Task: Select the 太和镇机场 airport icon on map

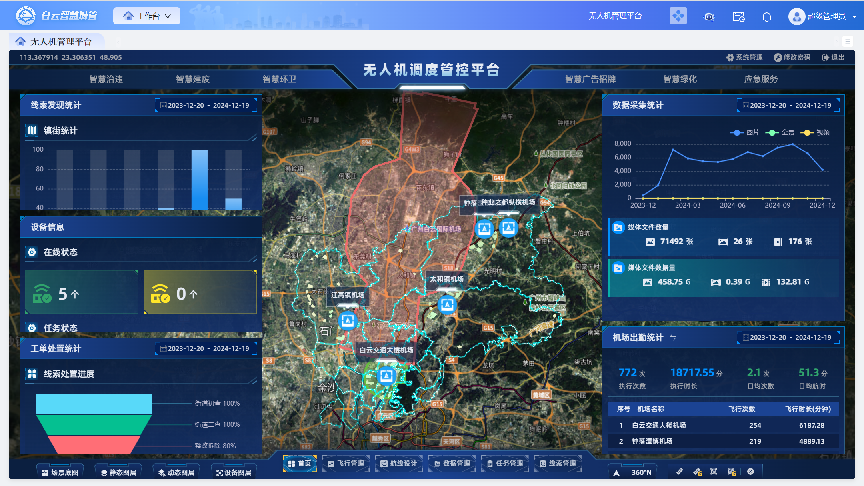Action: (447, 304)
